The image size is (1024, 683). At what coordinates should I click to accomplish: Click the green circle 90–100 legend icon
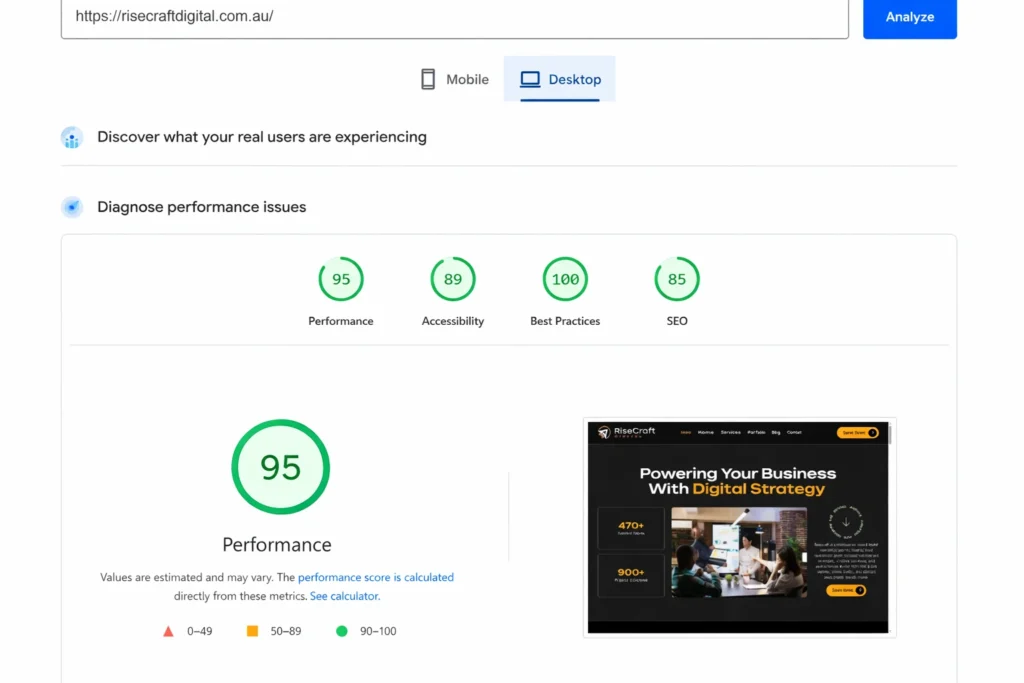pos(342,631)
